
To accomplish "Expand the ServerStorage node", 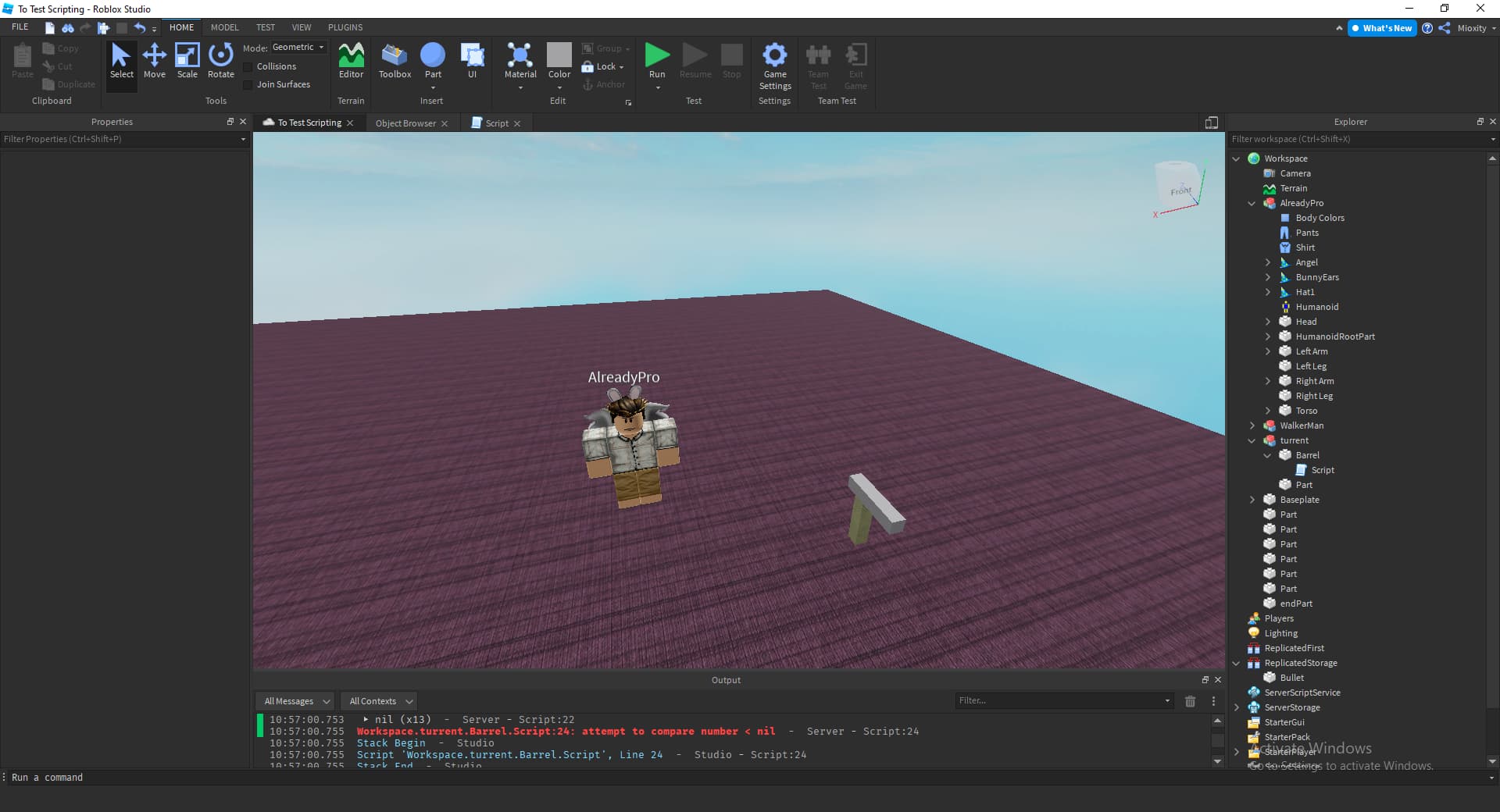I will [x=1236, y=707].
